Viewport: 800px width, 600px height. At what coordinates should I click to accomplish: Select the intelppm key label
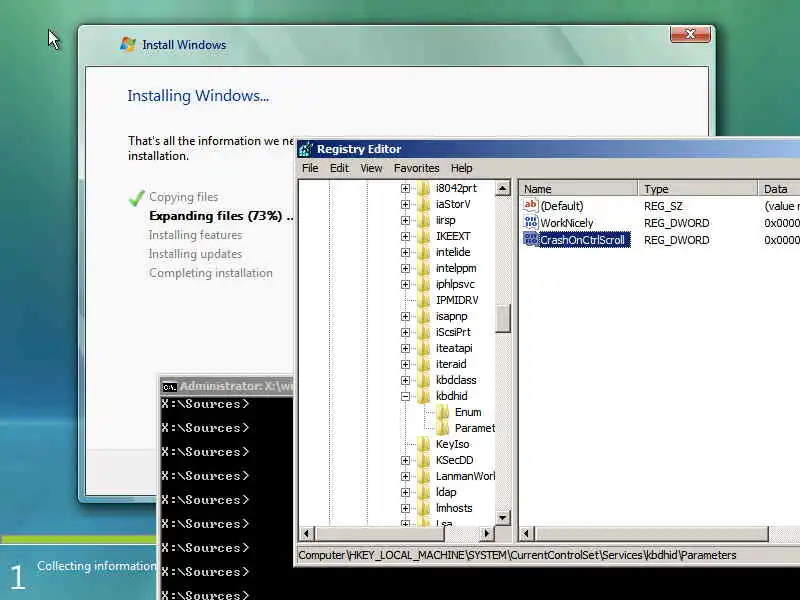click(x=456, y=268)
